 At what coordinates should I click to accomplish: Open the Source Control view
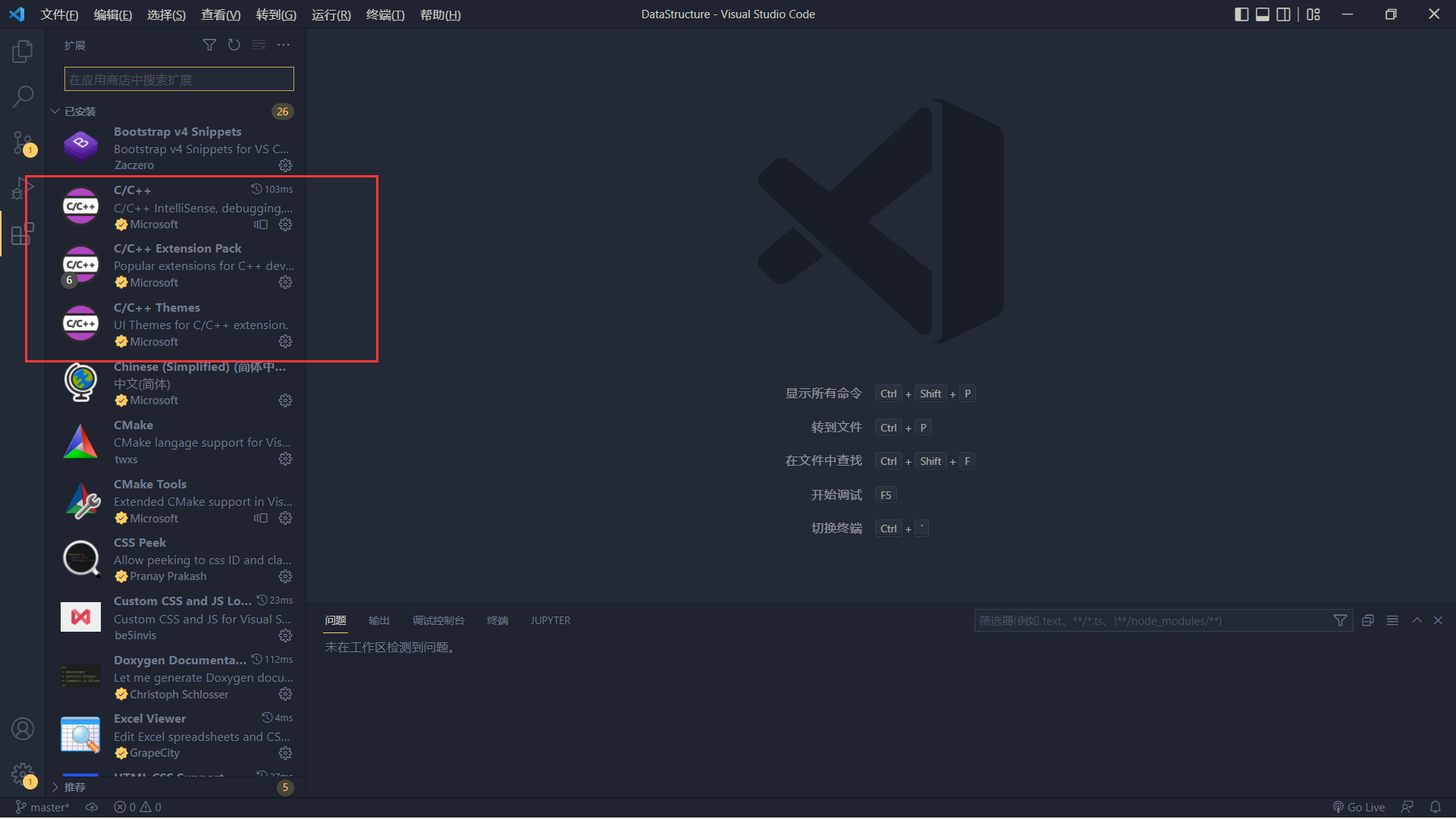click(23, 142)
